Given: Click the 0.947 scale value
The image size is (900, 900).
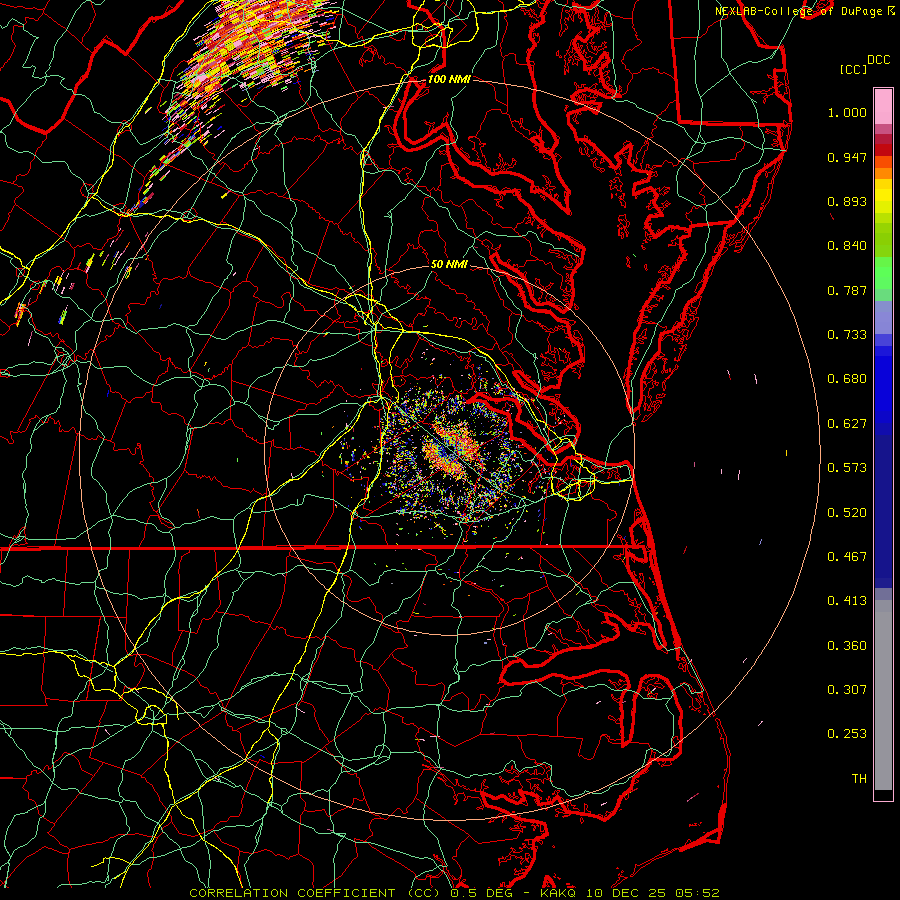Looking at the screenshot, I should pos(847,157).
